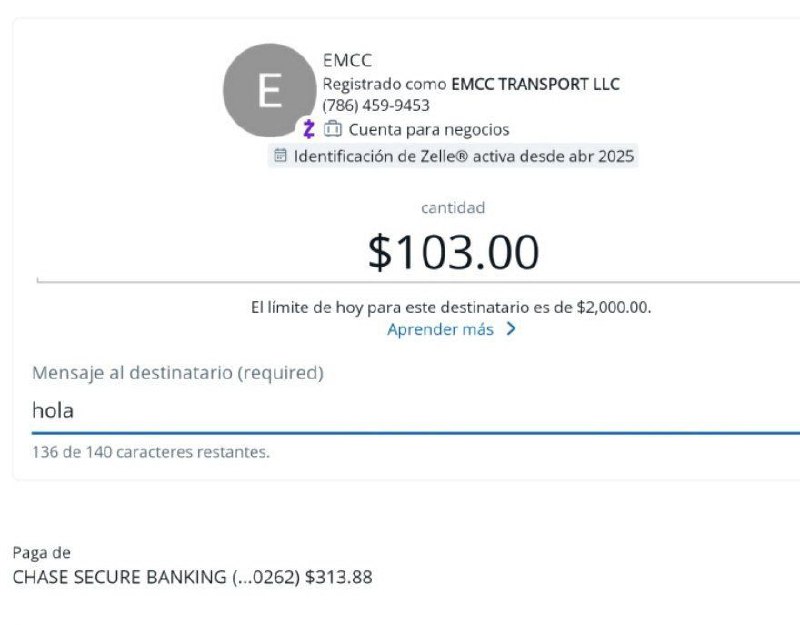Screen dimensions: 800x625
Task: Click the EMCC TRANSPORT LLC registered name
Action: [x=535, y=84]
